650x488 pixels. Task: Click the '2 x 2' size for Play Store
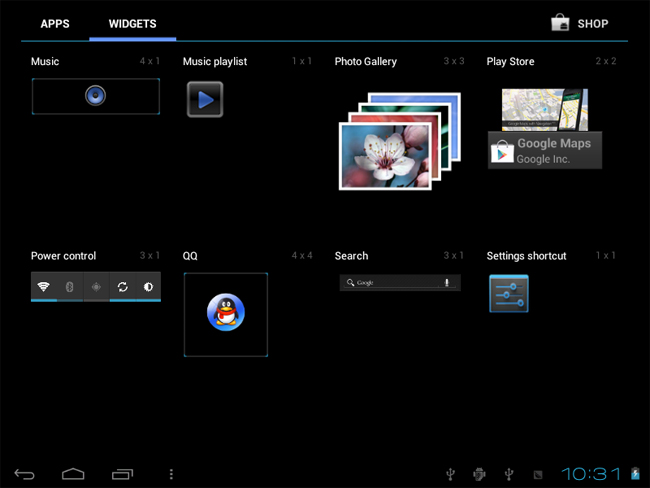(606, 61)
